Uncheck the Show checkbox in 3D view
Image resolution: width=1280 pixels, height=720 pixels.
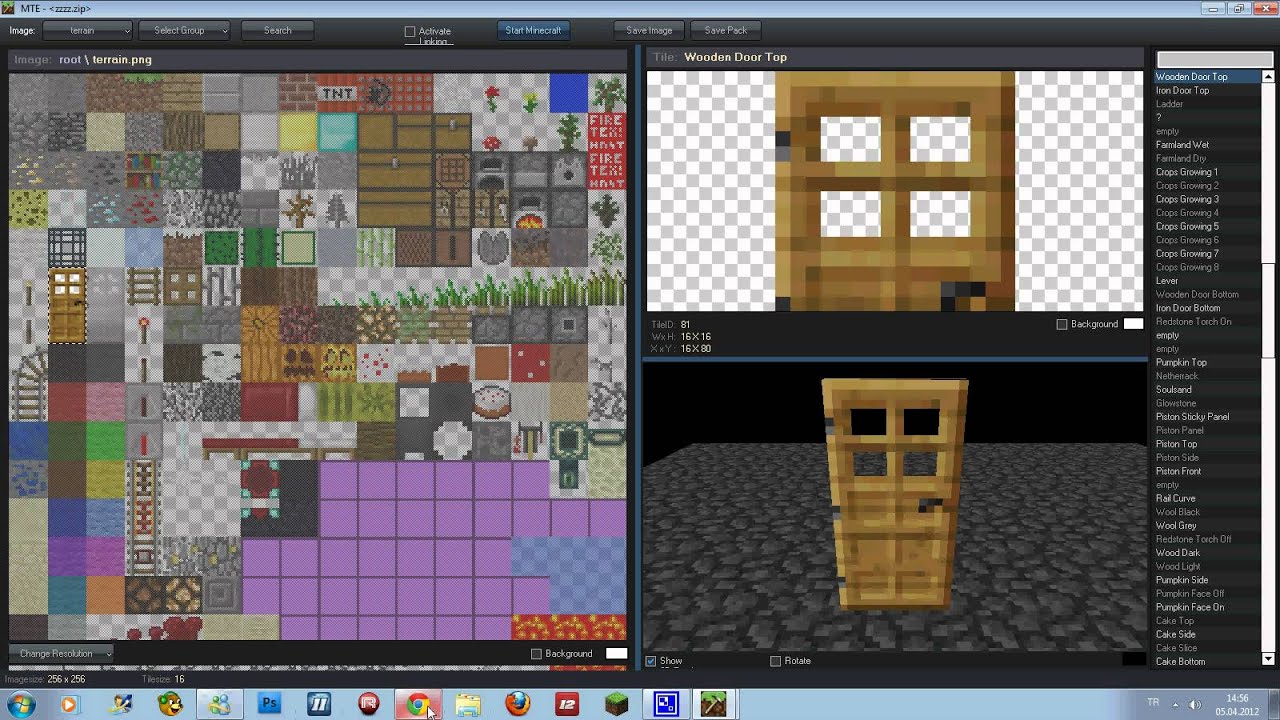651,661
